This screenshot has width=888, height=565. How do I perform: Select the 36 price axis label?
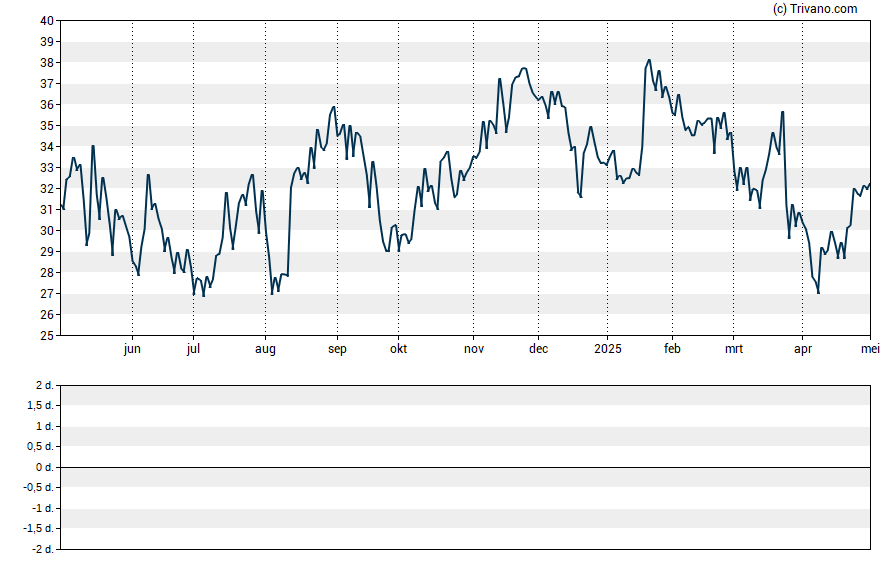47,105
